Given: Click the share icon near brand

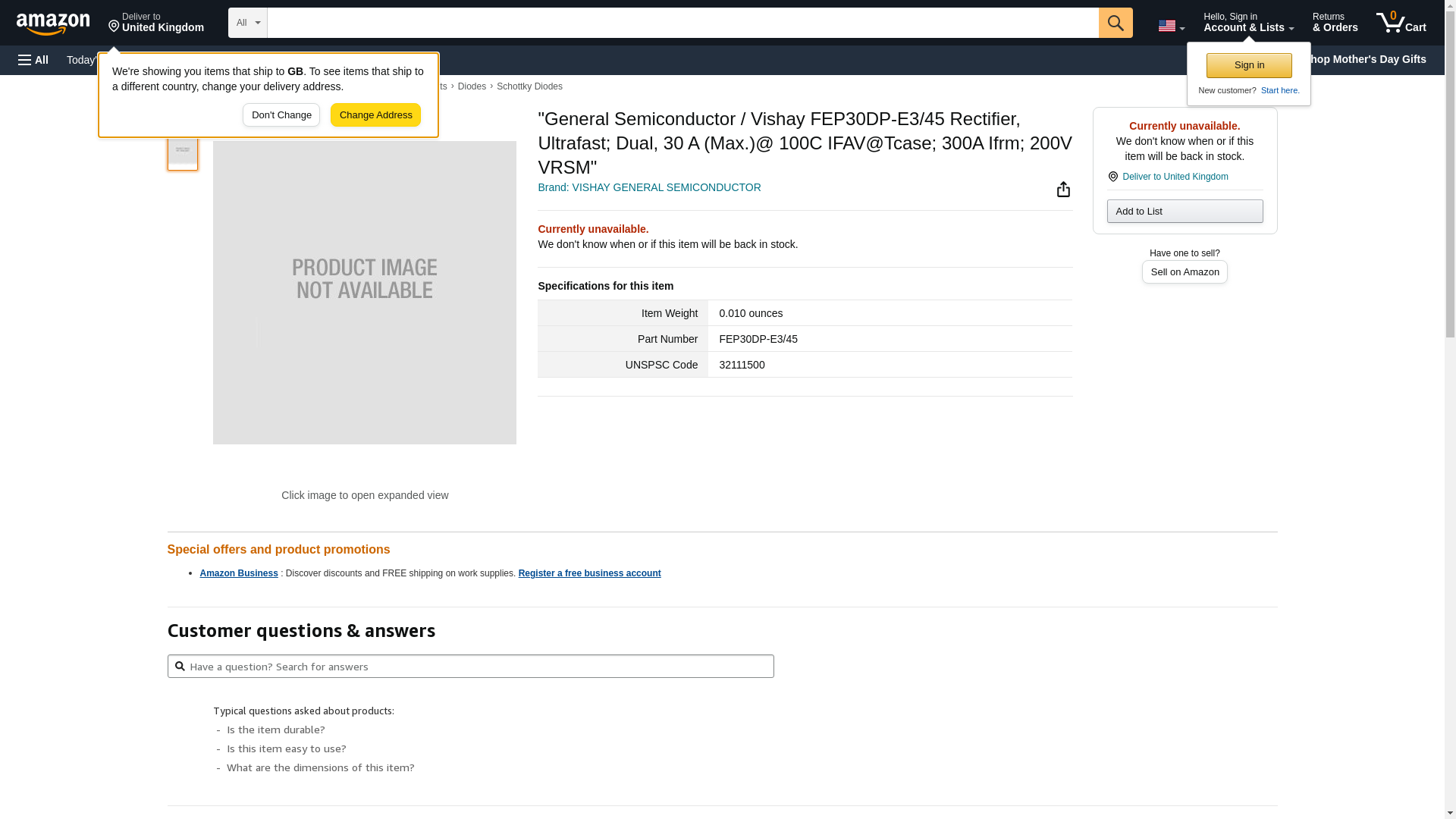Looking at the screenshot, I should (1063, 190).
